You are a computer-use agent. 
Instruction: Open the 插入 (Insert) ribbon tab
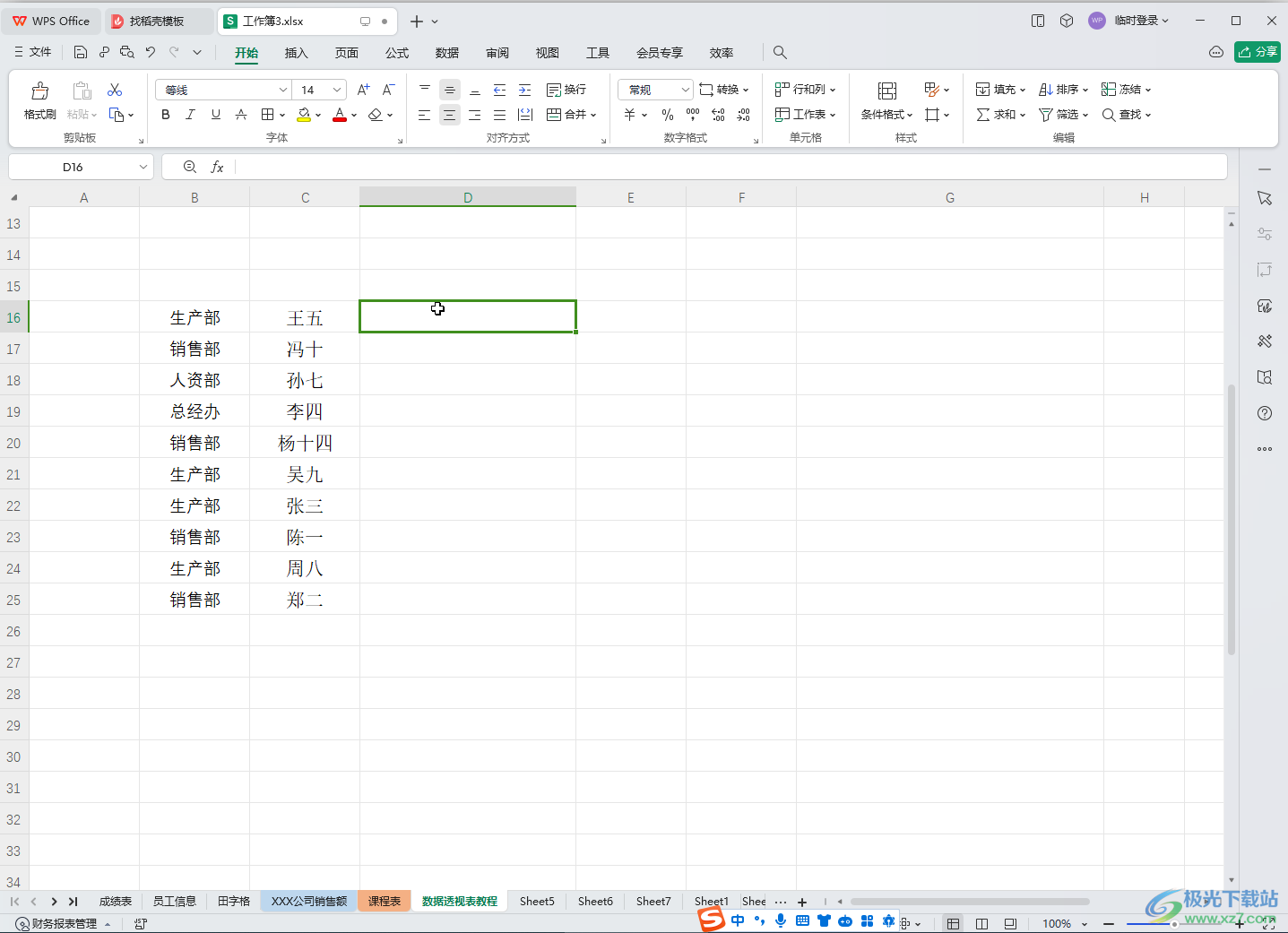coord(296,53)
